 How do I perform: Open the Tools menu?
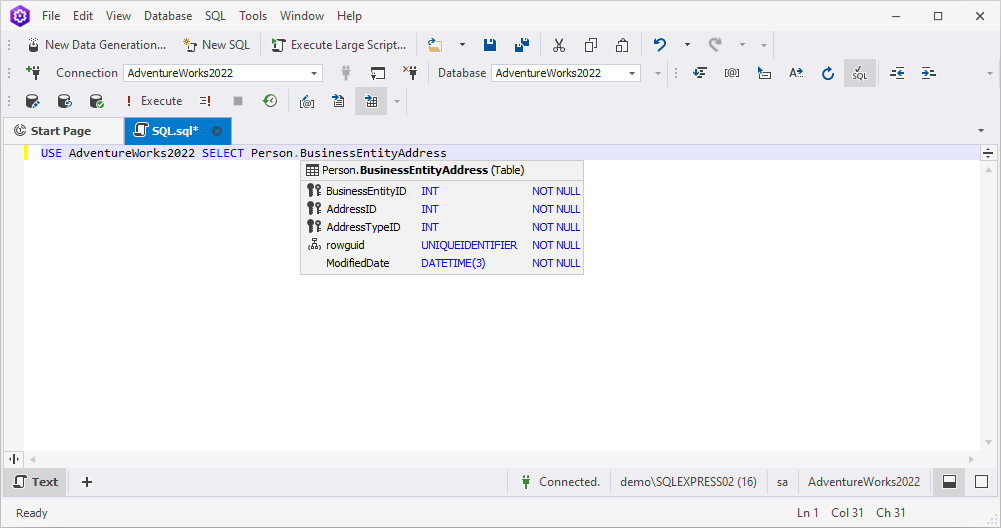pyautogui.click(x=253, y=16)
